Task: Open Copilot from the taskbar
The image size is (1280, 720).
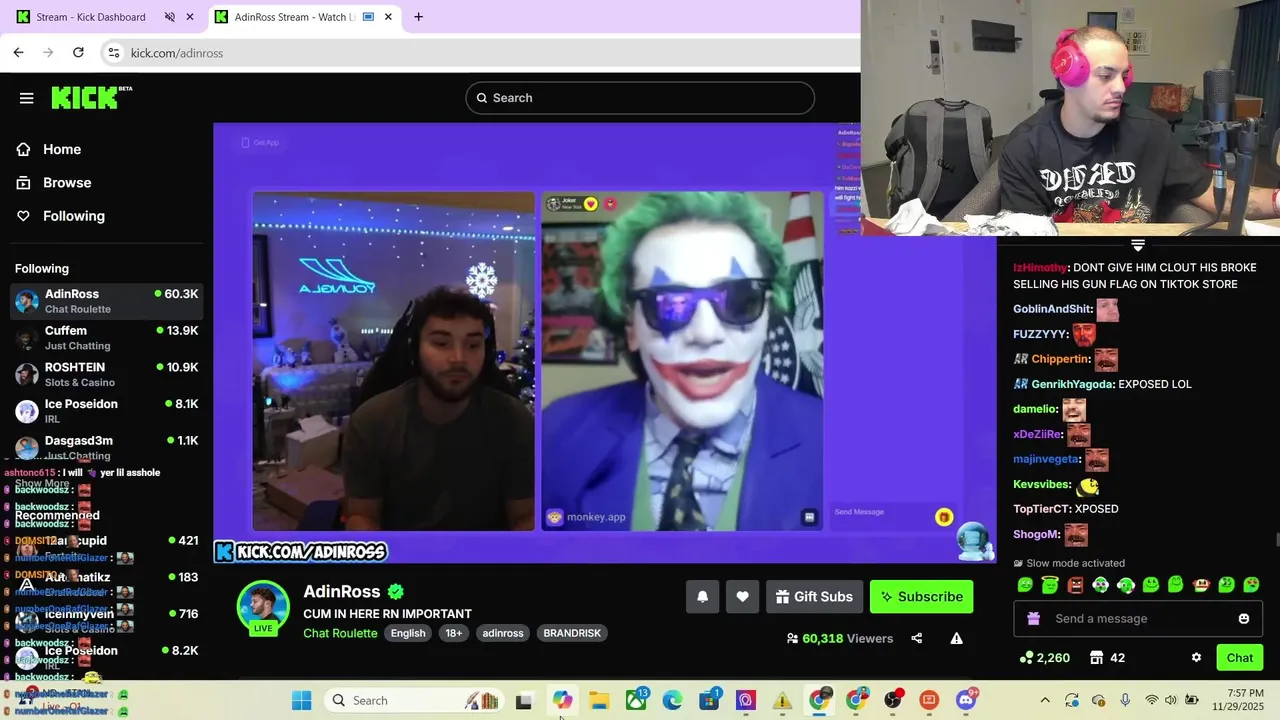Action: coord(562,701)
